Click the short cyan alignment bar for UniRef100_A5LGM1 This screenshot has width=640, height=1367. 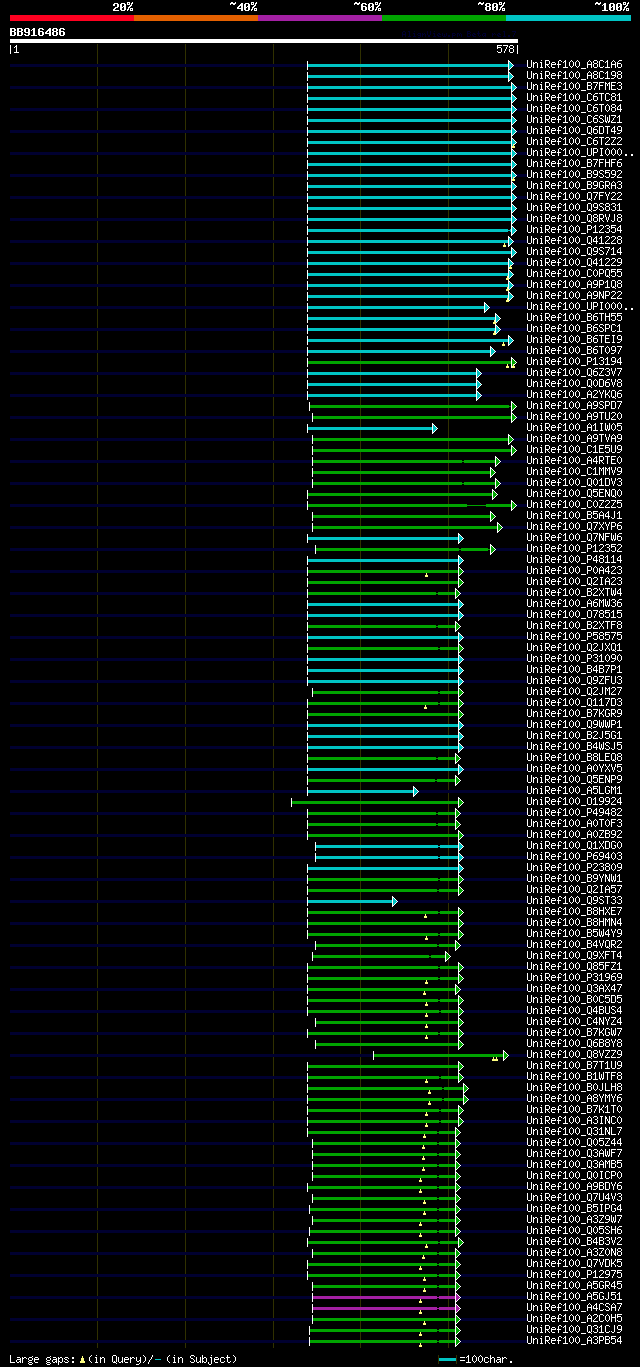[x=363, y=790]
